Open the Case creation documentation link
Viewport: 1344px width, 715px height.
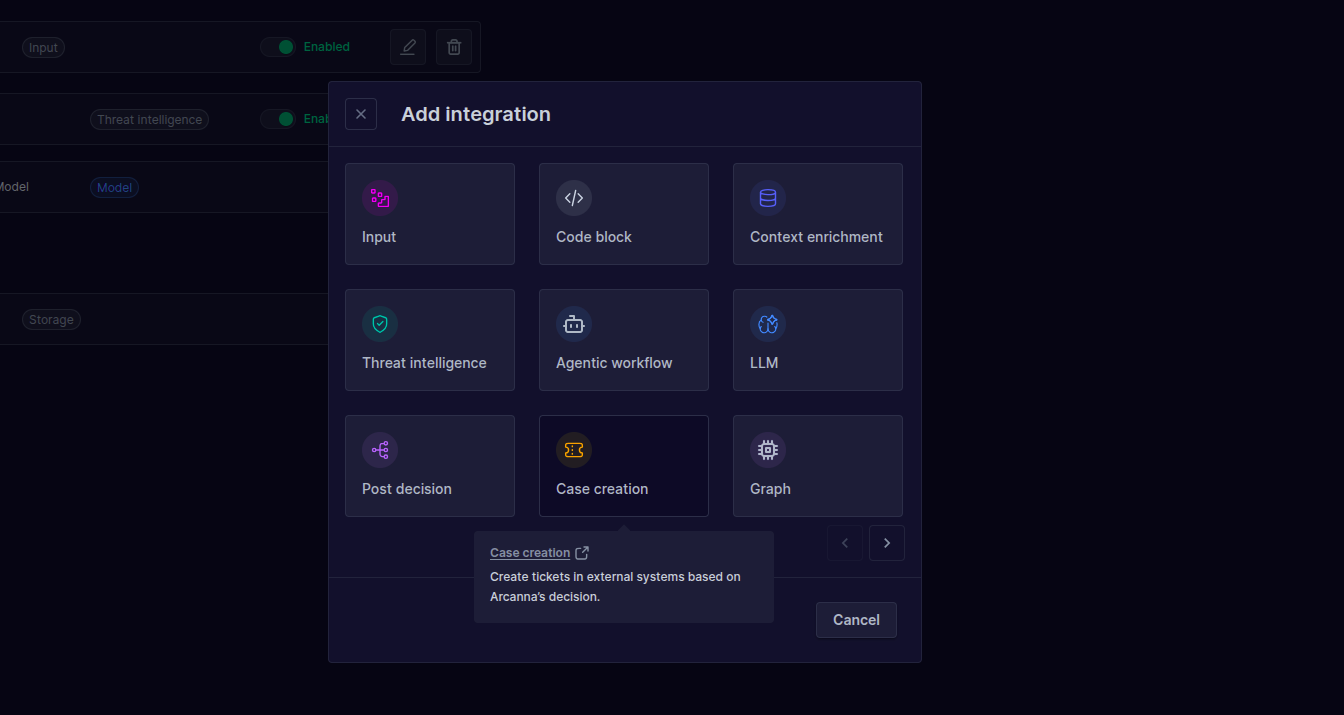[530, 553]
